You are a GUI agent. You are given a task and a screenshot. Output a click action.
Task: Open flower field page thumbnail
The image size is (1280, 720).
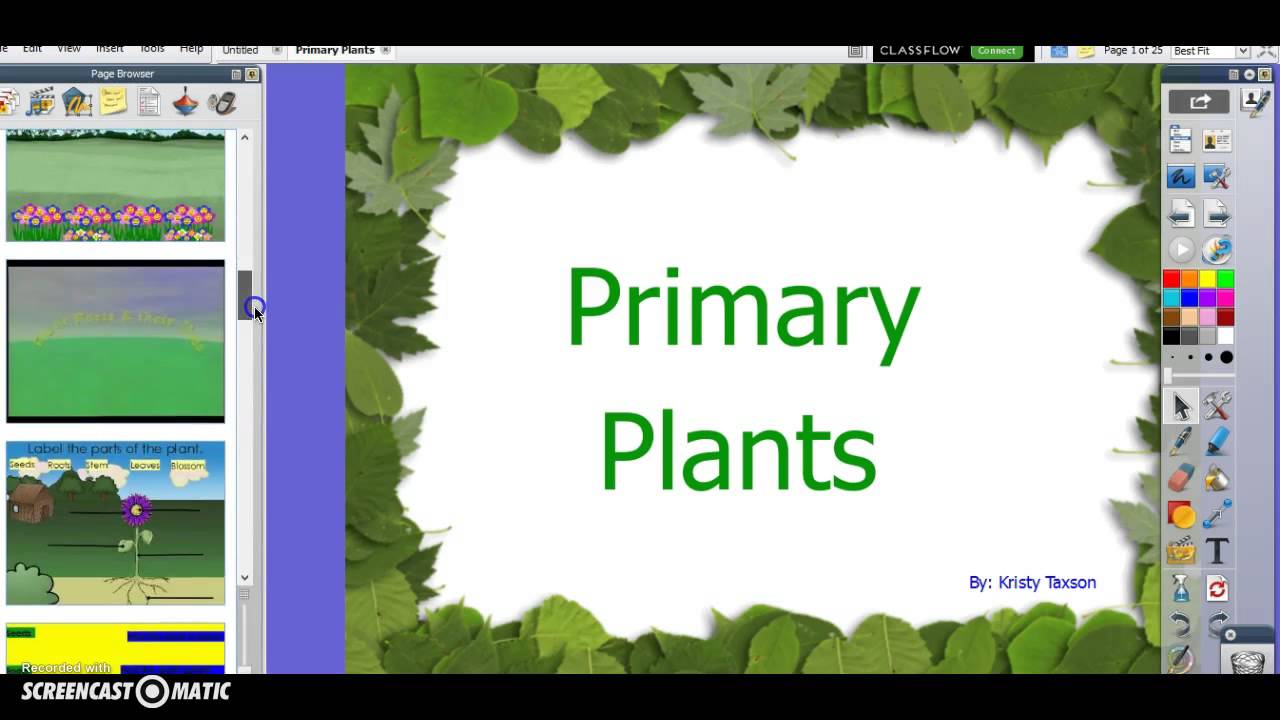(115, 185)
